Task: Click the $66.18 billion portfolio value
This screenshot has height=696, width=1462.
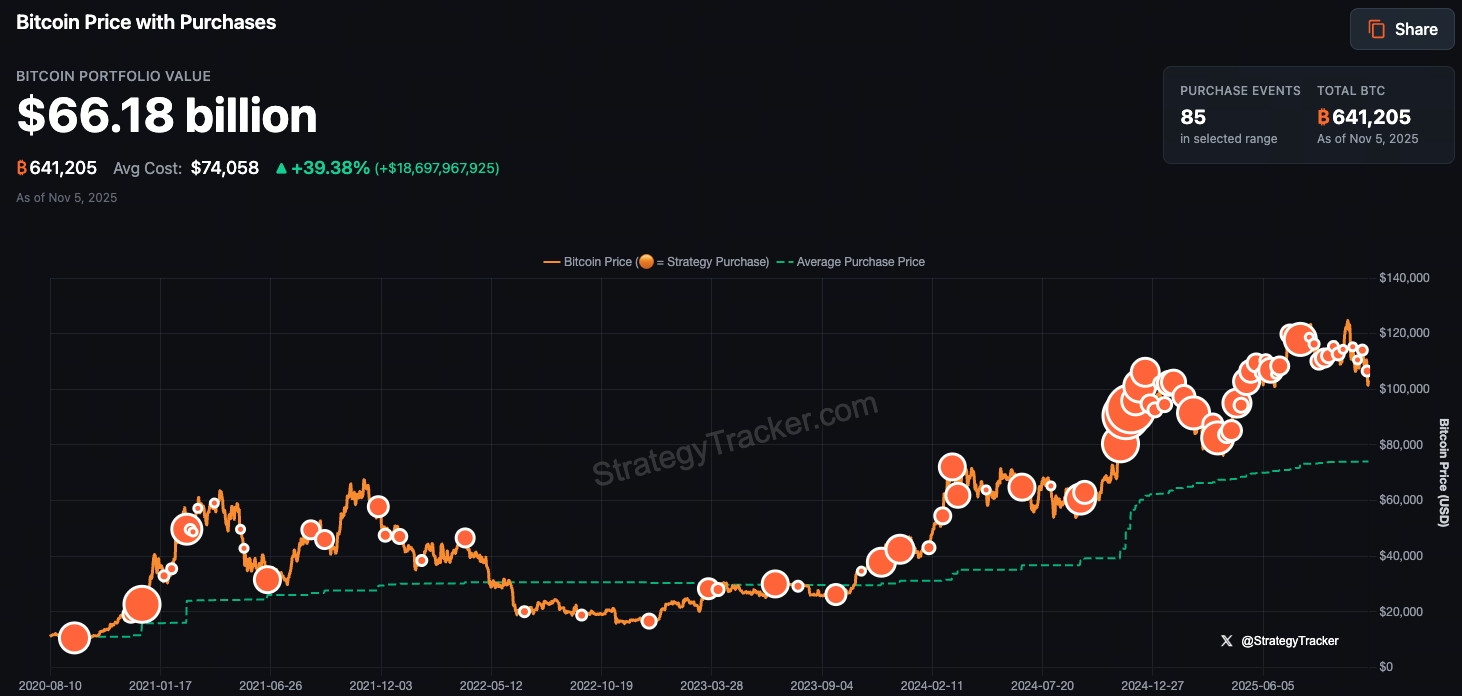Action: 167,116
